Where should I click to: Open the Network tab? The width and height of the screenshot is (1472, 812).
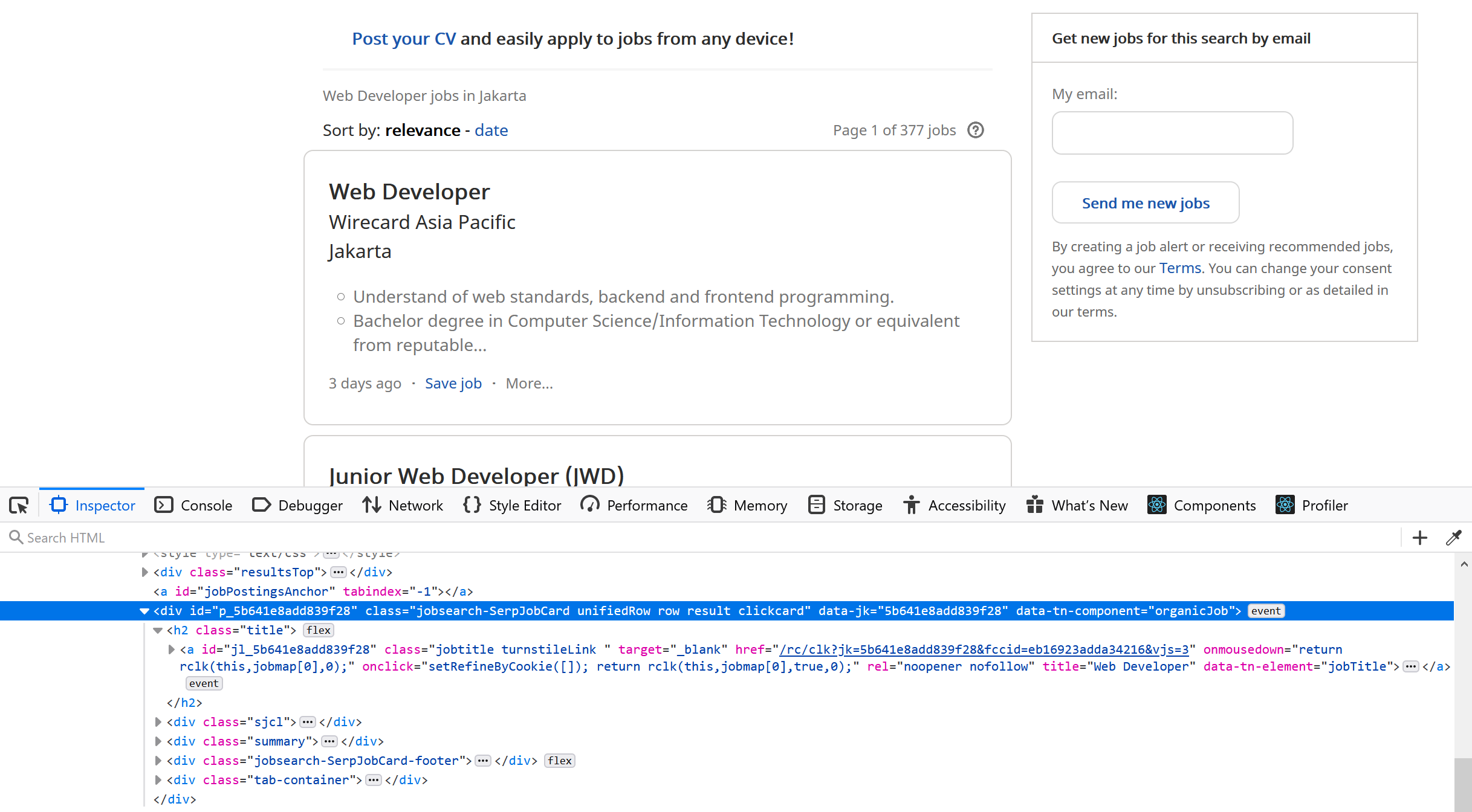(x=403, y=505)
